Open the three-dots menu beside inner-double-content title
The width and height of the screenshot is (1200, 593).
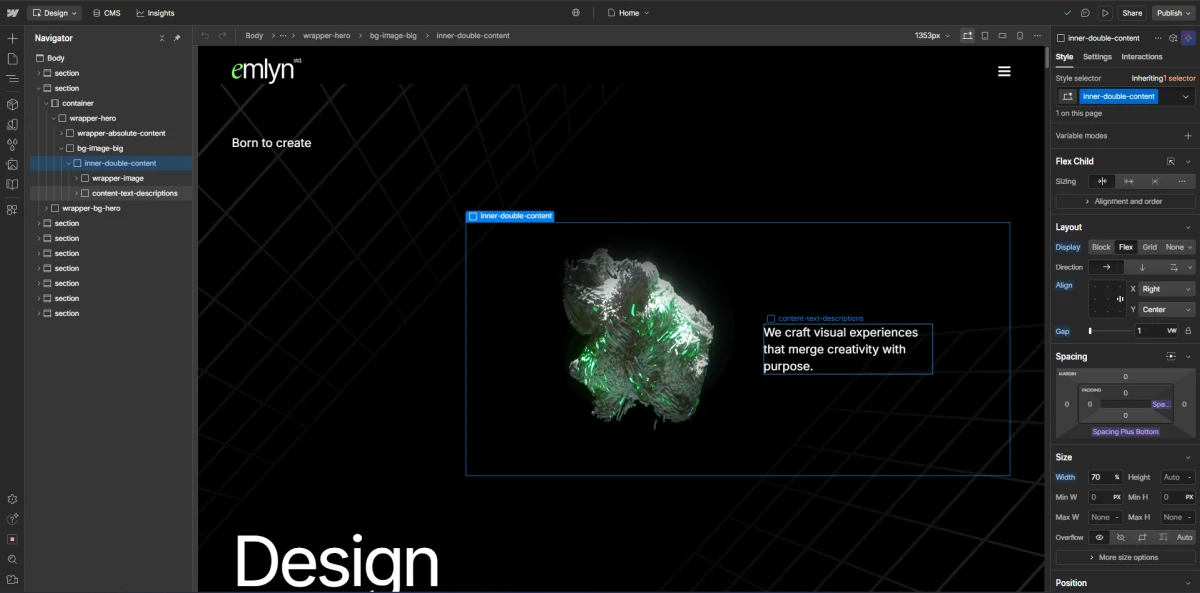[1158, 38]
